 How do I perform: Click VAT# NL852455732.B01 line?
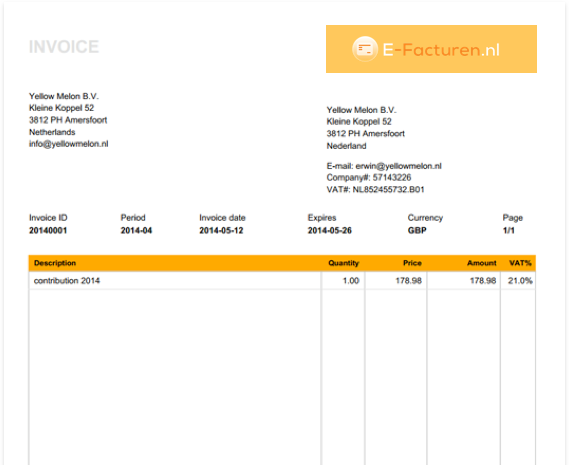click(x=375, y=189)
